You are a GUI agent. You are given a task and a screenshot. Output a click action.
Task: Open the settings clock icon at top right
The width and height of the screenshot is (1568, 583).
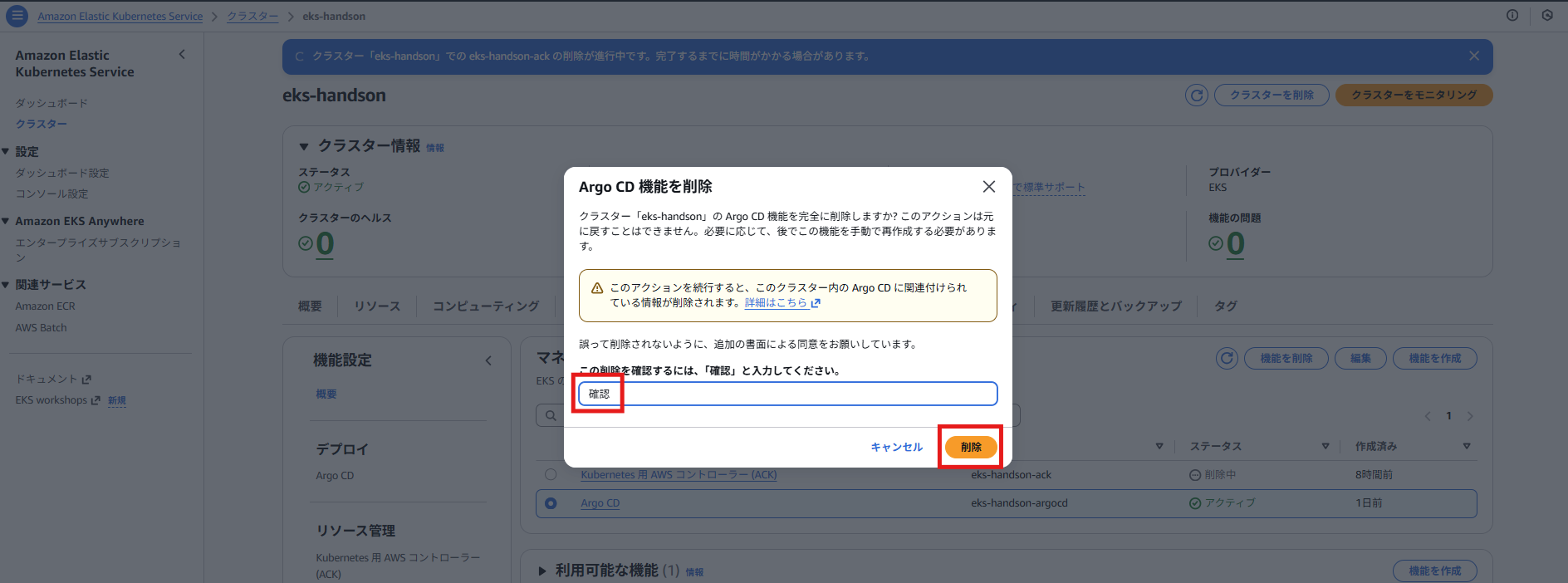[x=1547, y=15]
